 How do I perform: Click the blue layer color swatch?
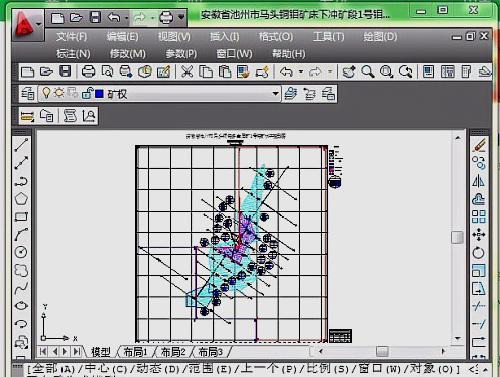(99, 94)
